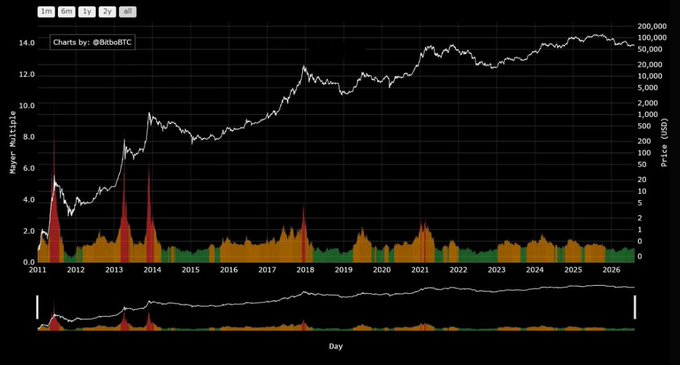Screen dimensions: 680x365
Task: Click the Day axis title
Action: [x=336, y=346]
